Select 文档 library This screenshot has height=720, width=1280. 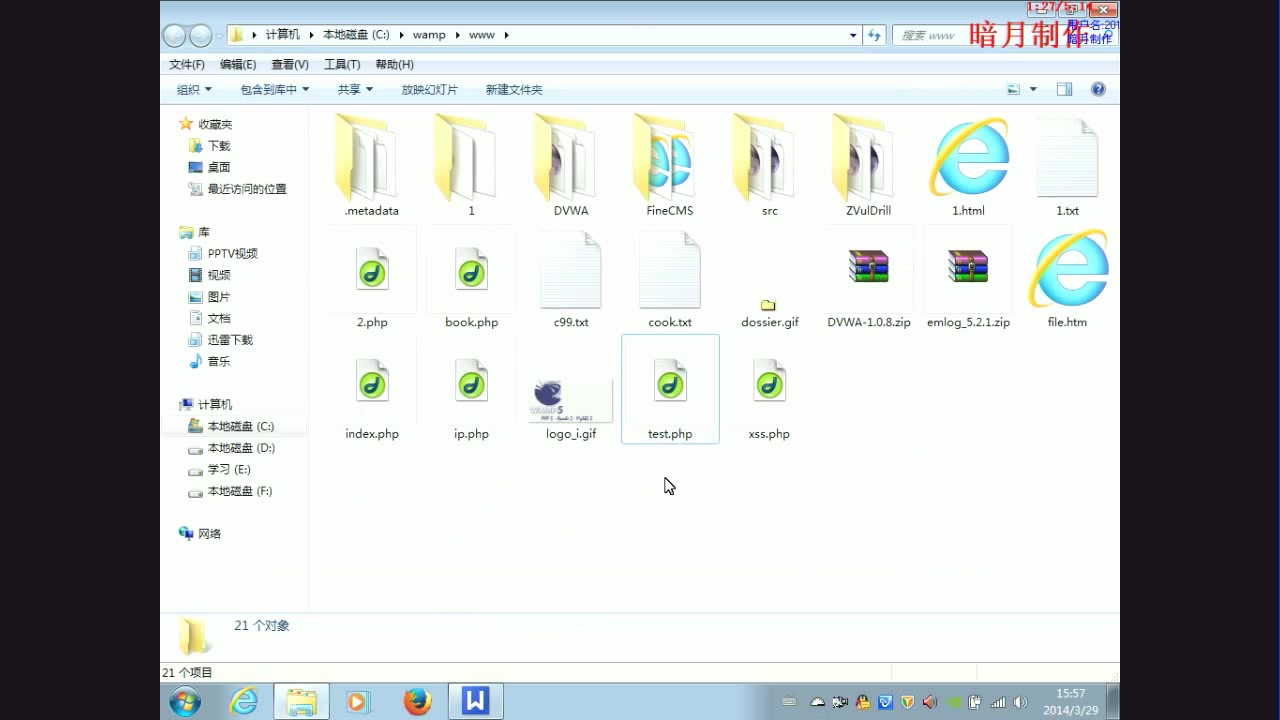pos(218,318)
